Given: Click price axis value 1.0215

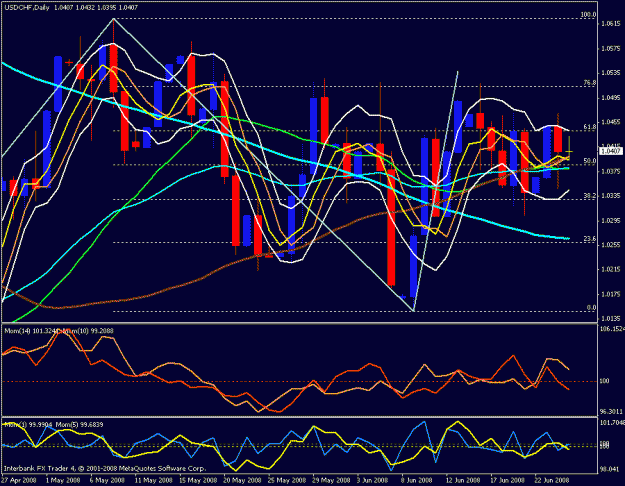Looking at the screenshot, I should [x=611, y=270].
